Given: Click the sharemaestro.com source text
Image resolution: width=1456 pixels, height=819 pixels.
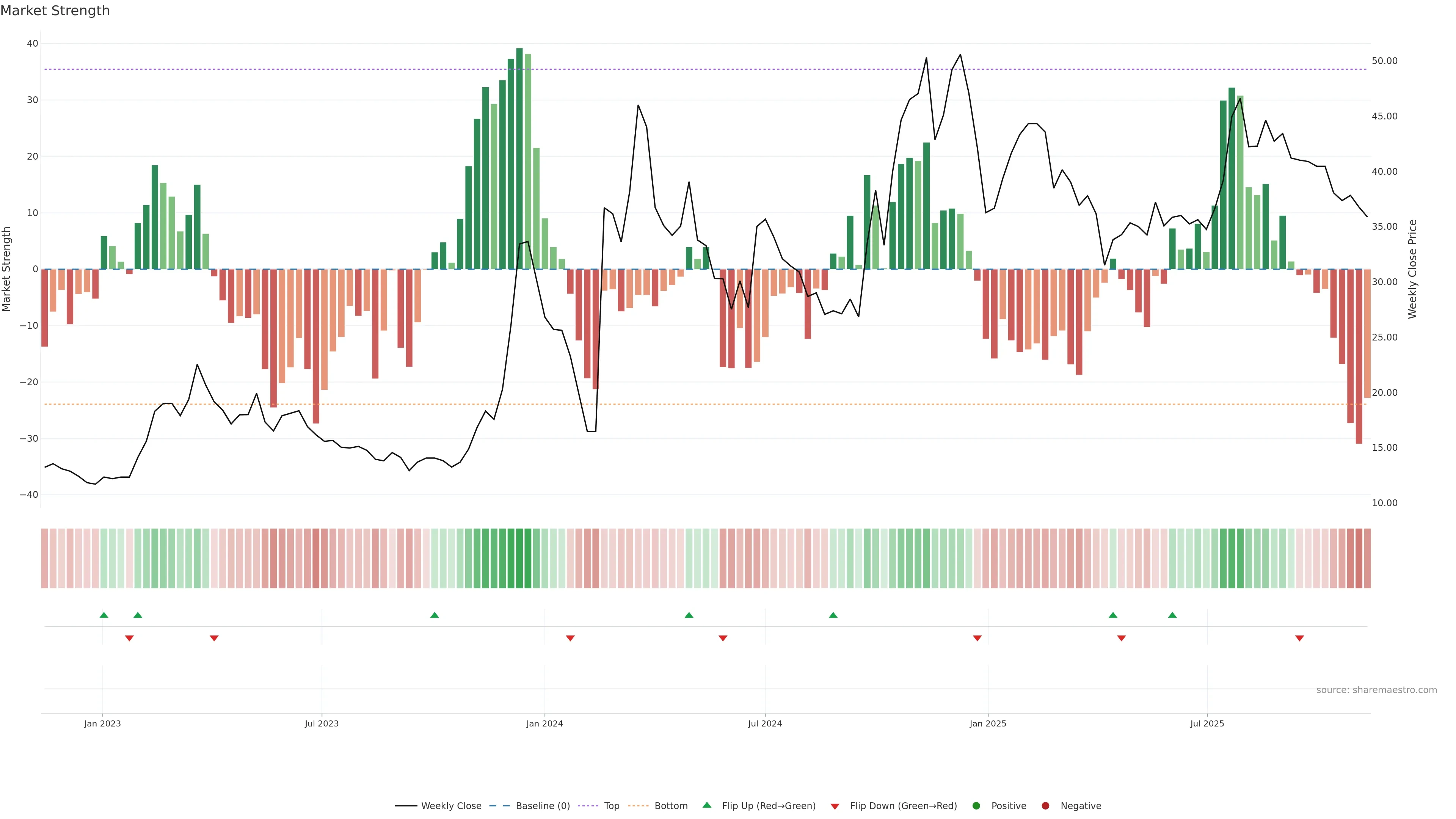Looking at the screenshot, I should pos(1376,690).
